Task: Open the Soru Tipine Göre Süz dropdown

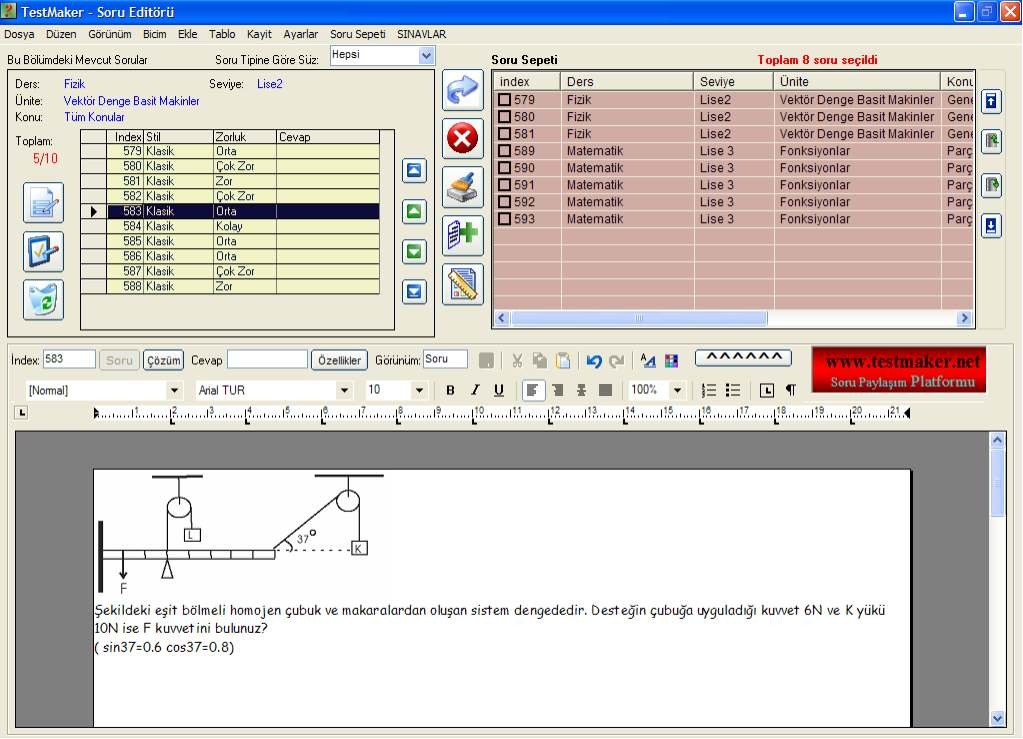Action: click(426, 56)
